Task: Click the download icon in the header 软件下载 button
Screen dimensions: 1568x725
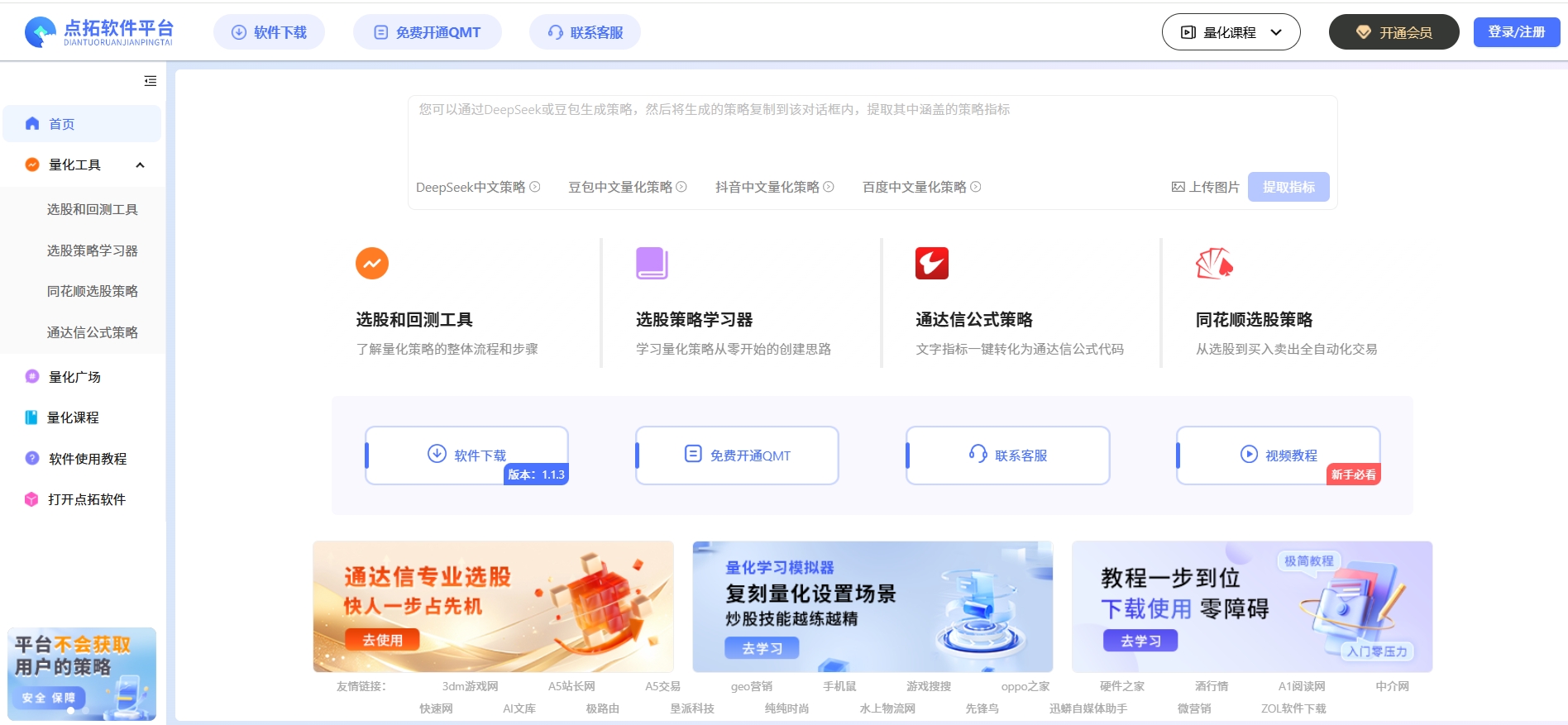Action: tap(239, 32)
